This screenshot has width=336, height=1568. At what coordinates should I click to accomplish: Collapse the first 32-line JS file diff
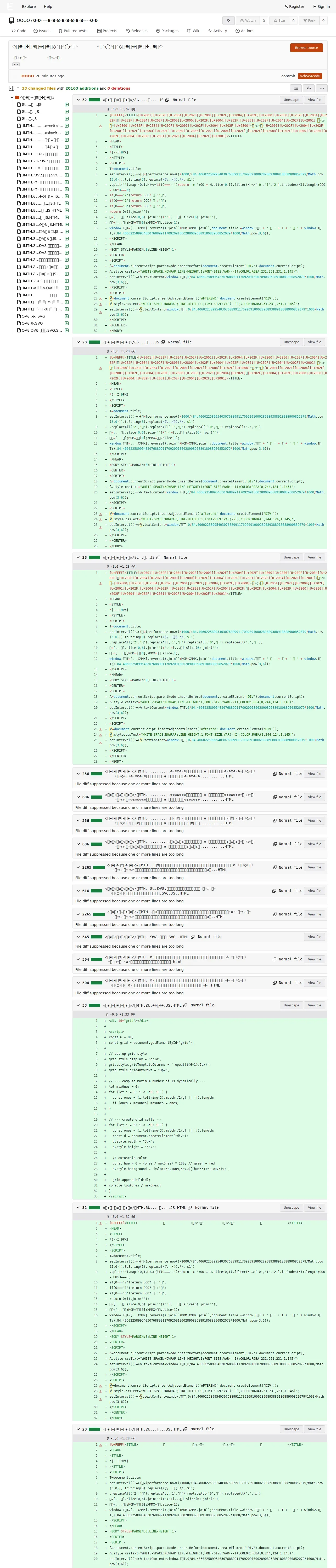(x=78, y=100)
